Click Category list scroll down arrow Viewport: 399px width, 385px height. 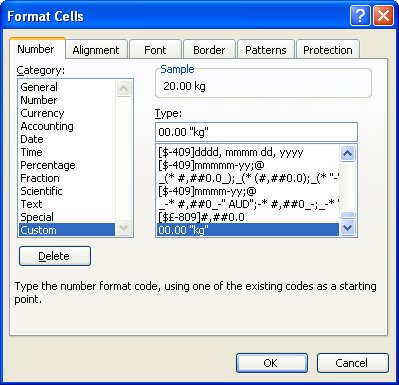coord(123,228)
